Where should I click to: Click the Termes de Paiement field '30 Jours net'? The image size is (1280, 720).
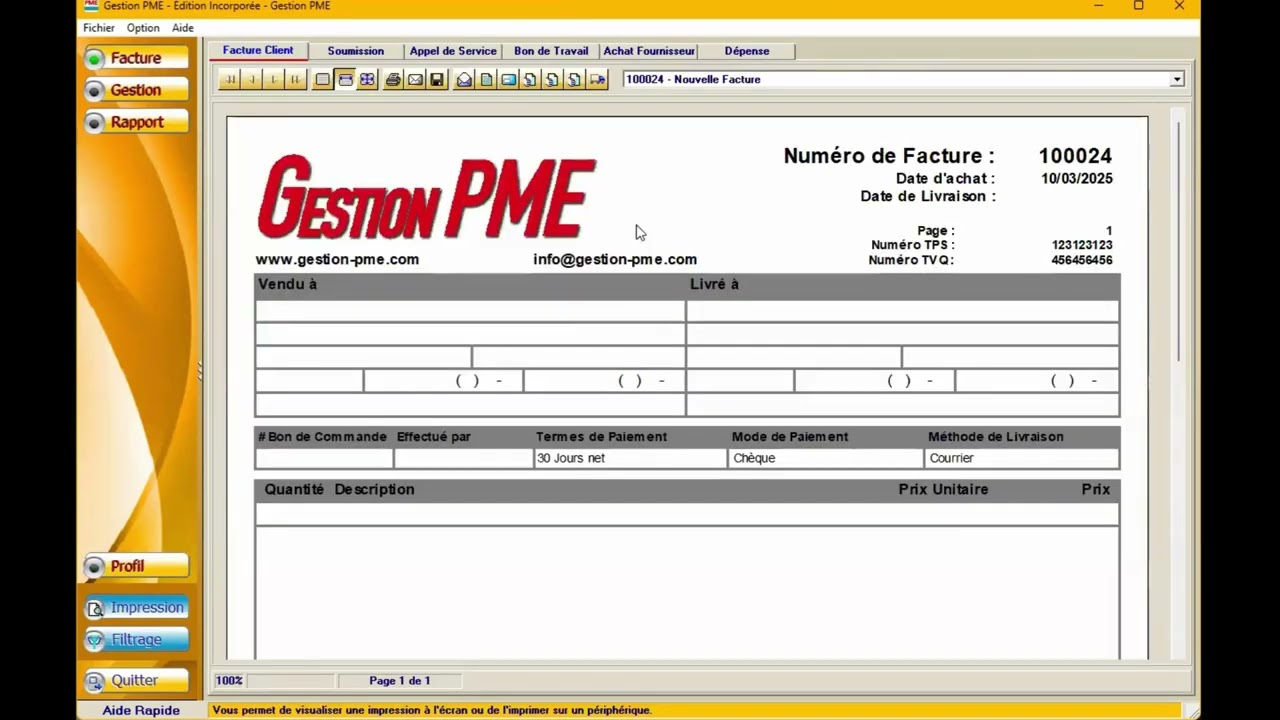click(630, 458)
